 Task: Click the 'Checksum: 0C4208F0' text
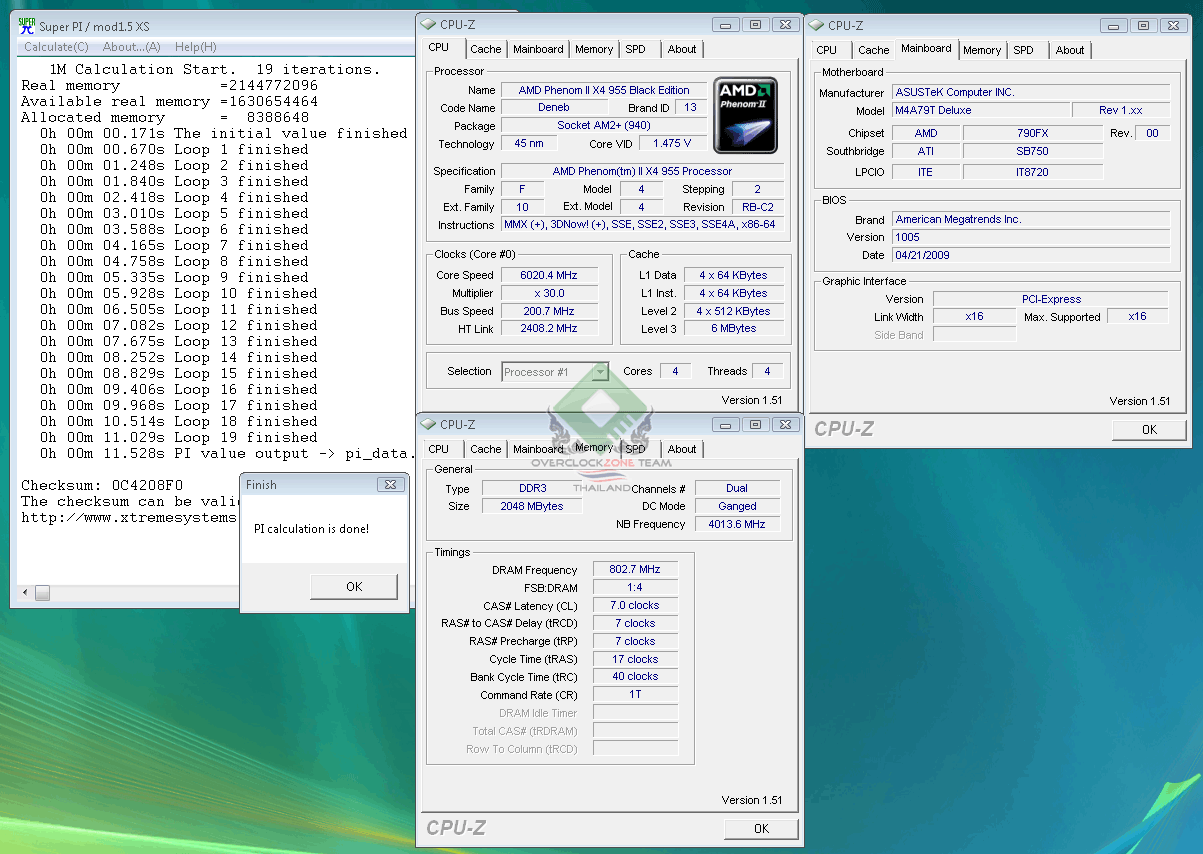pyautogui.click(x=102, y=485)
